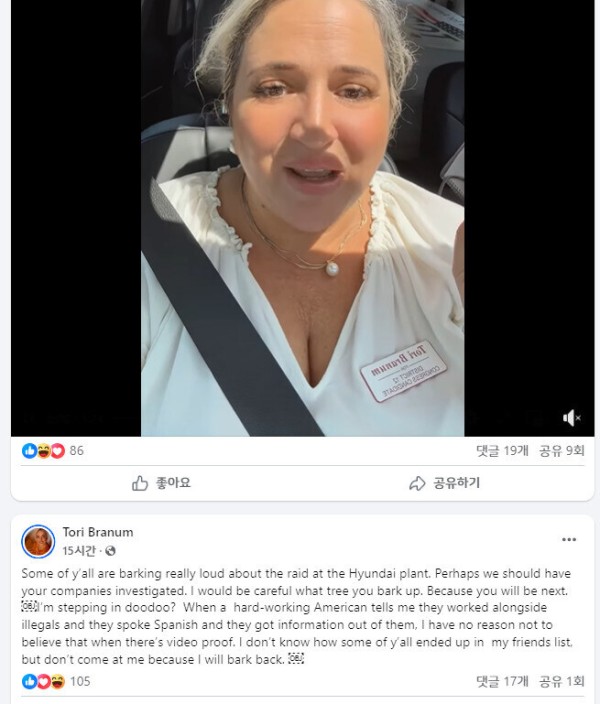Open Tori Branum's profile picture
This screenshot has width=600, height=704.
[x=38, y=541]
